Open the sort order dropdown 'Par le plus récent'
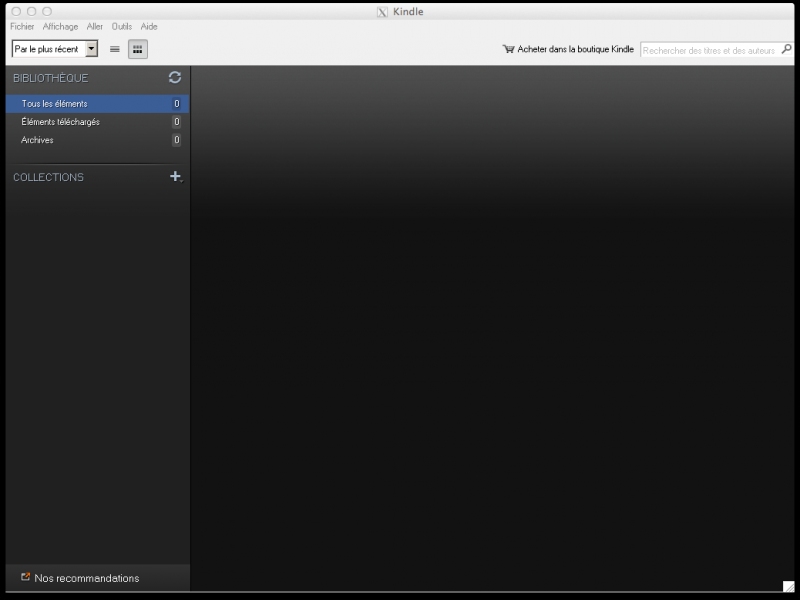 click(55, 49)
